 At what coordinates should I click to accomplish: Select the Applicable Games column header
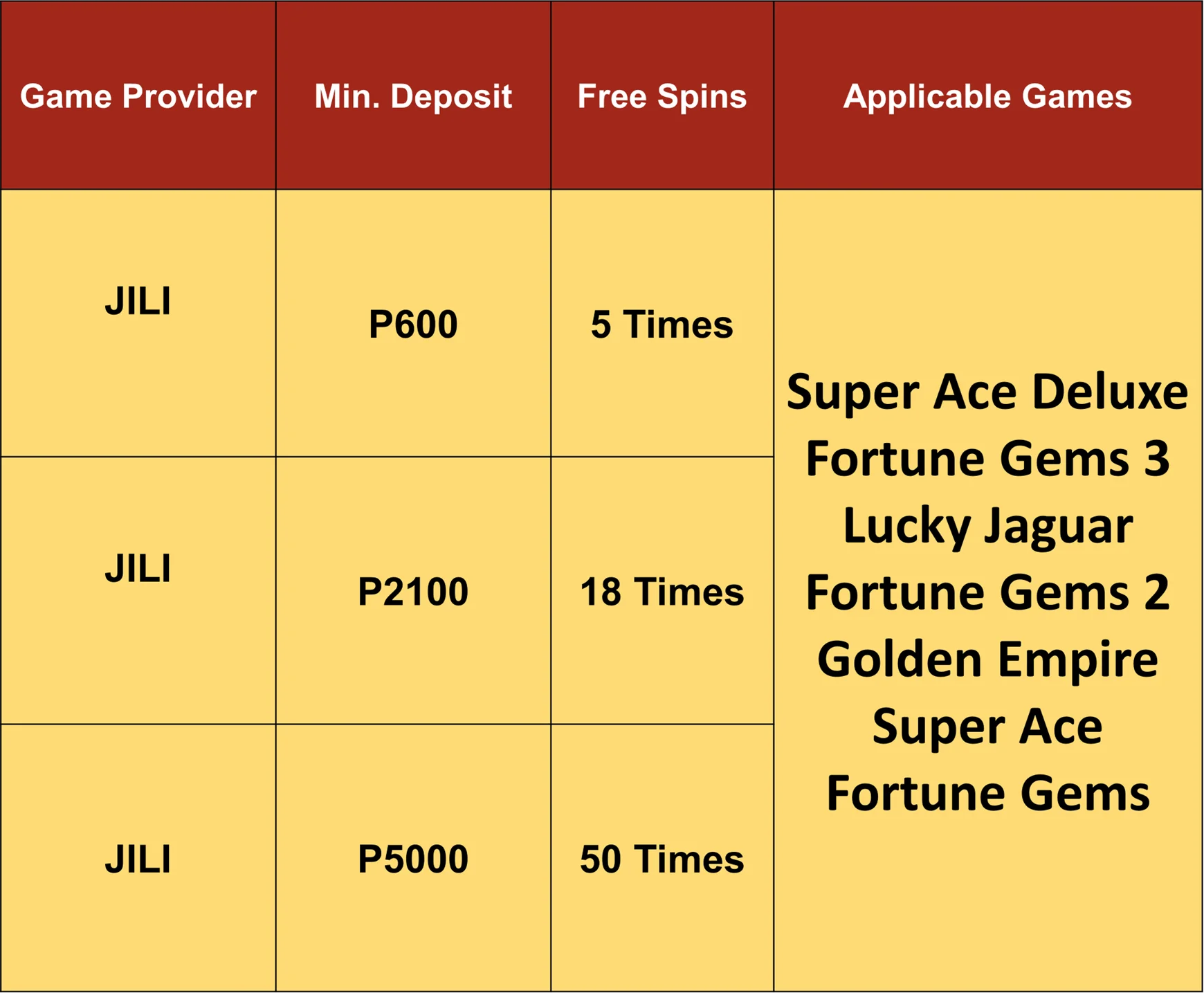point(987,96)
